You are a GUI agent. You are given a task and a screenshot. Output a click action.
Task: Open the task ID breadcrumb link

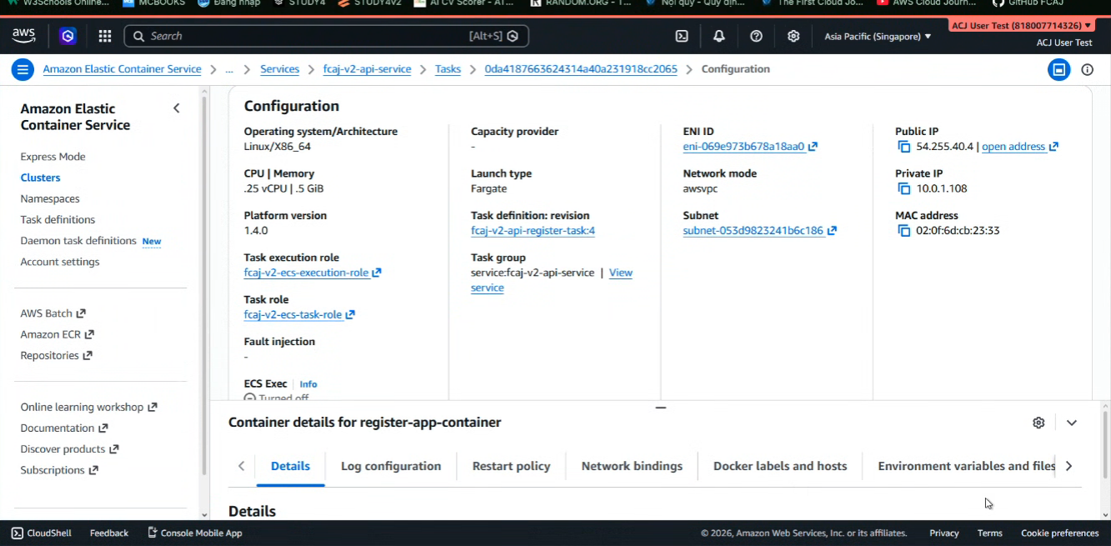click(x=581, y=69)
